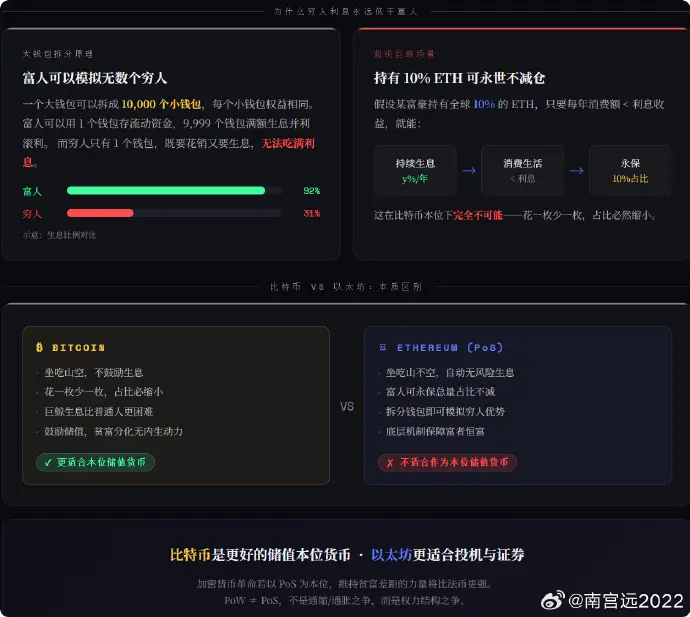This screenshot has height=617, width=690.
Task: Click the heading 富人可以模拟无数个穷人
Action: (95, 78)
